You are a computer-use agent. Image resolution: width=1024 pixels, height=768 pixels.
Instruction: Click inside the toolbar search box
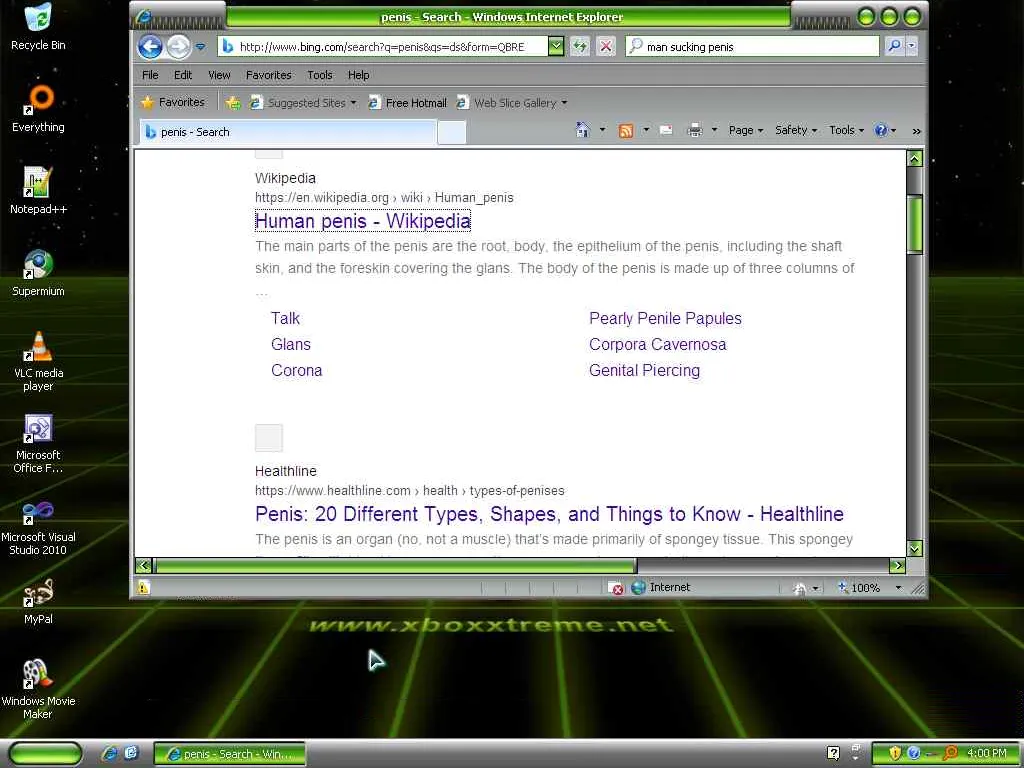[x=752, y=46]
